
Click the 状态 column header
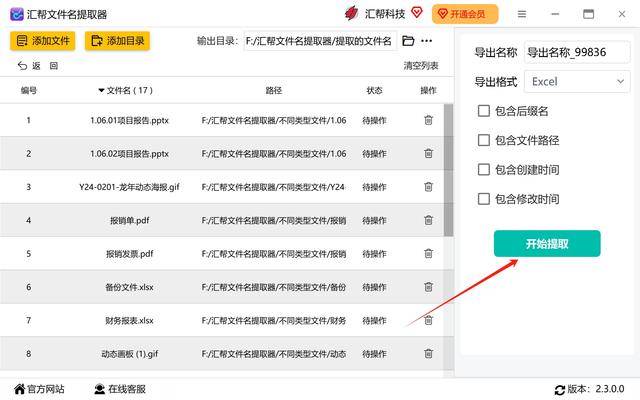coord(374,90)
